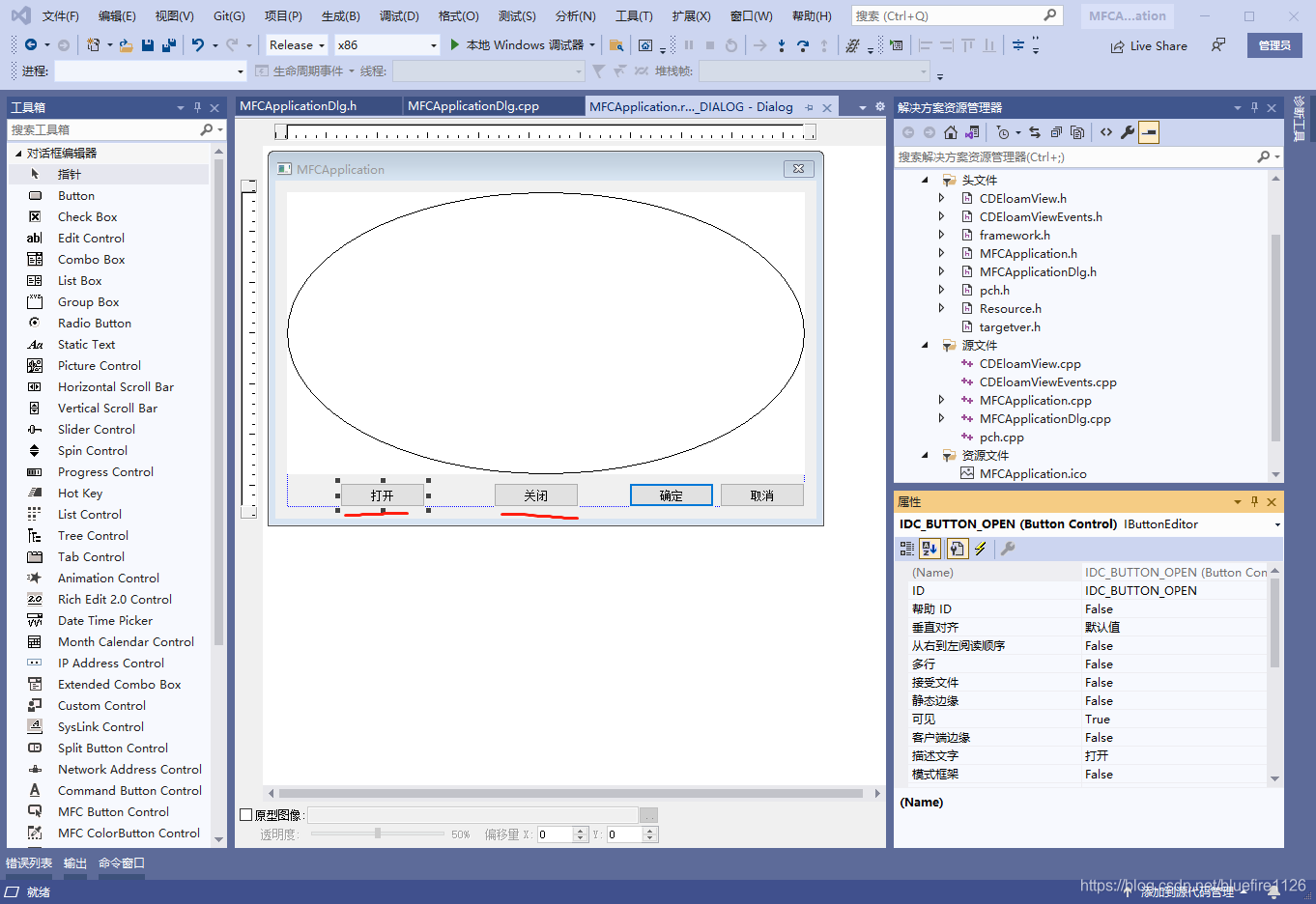Increment the offset X spinner
This screenshot has width=1316, height=904.
click(581, 831)
